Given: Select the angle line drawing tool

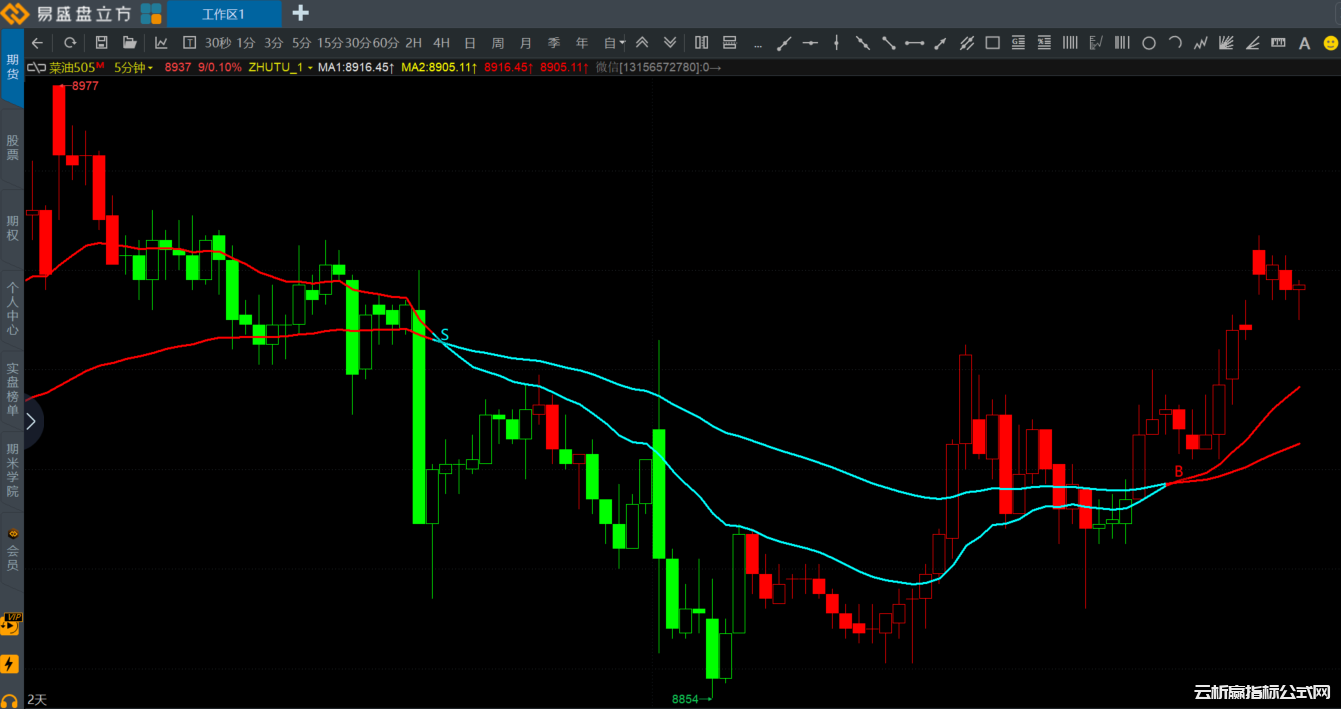Looking at the screenshot, I should pos(1253,43).
